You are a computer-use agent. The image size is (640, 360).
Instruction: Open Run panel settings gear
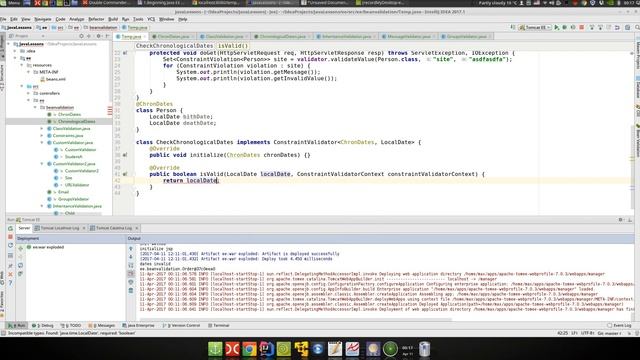621,220
